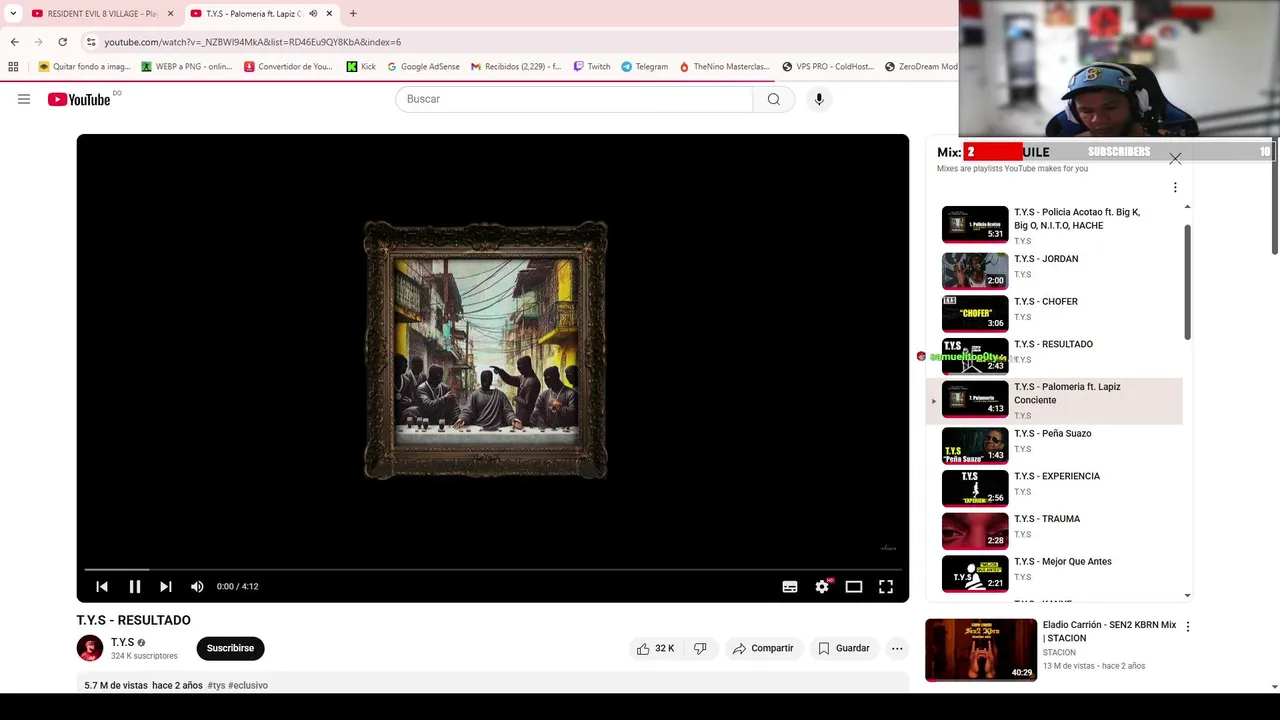Dislike the video with thumbs down
This screenshot has width=1280, height=720.
point(700,648)
